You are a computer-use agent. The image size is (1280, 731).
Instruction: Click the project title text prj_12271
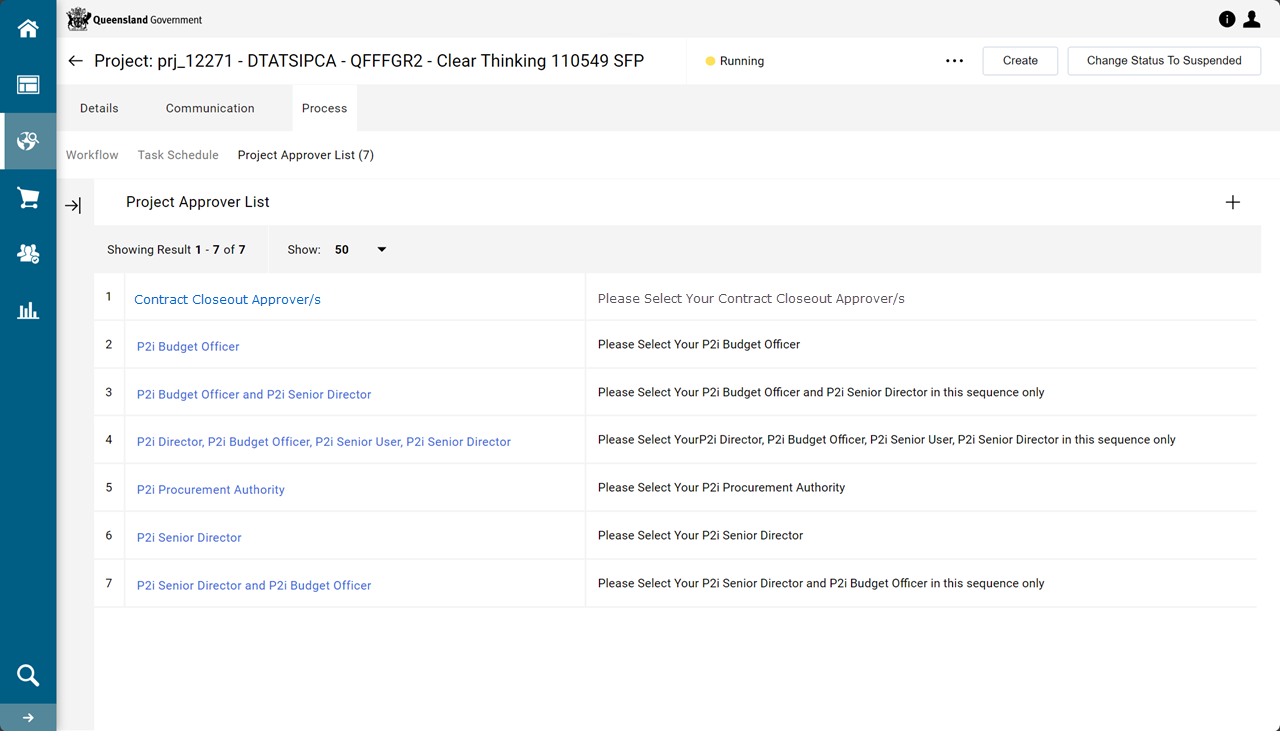pyautogui.click(x=369, y=61)
